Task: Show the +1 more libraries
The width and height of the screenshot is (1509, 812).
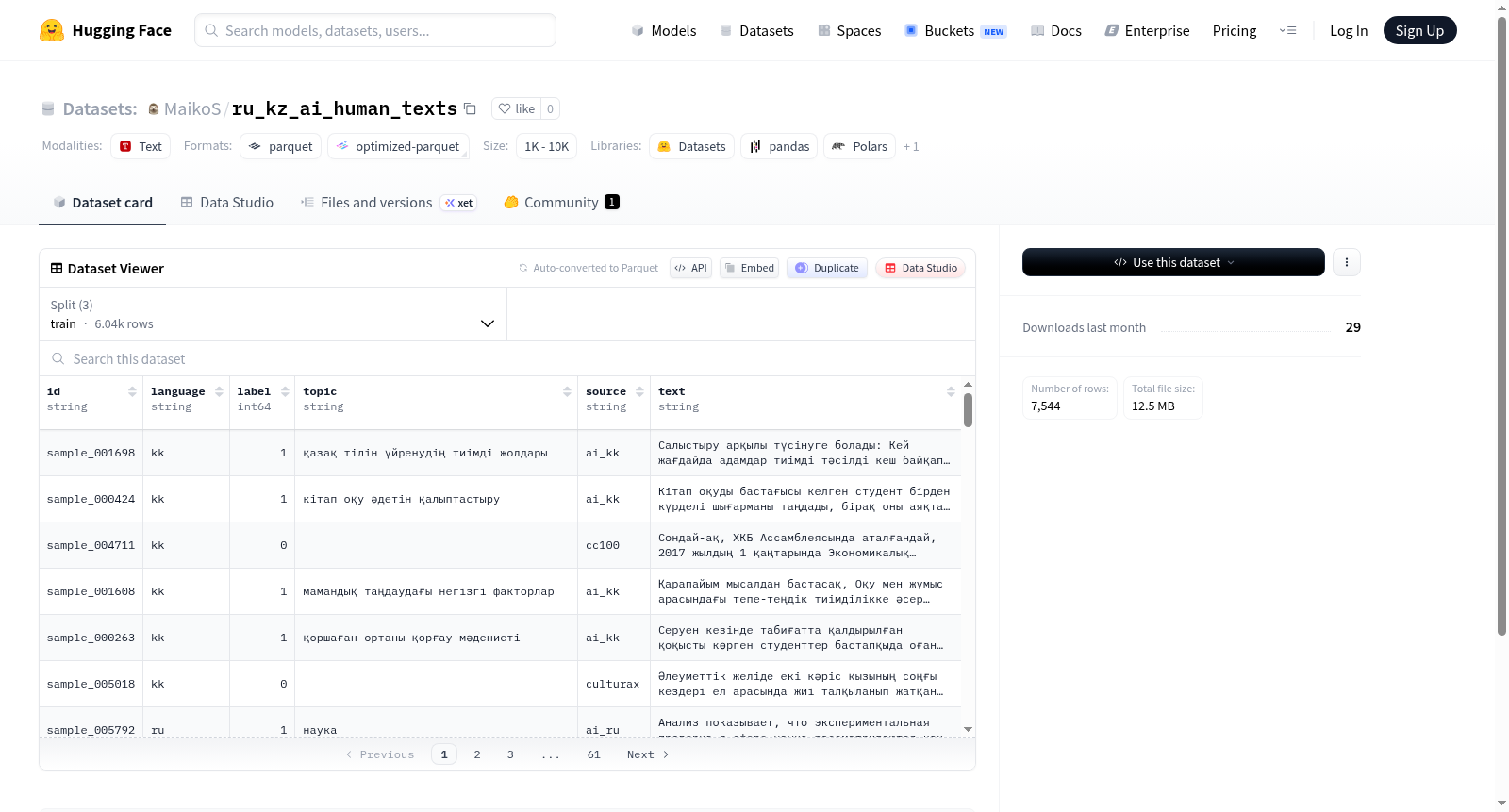Action: (911, 146)
